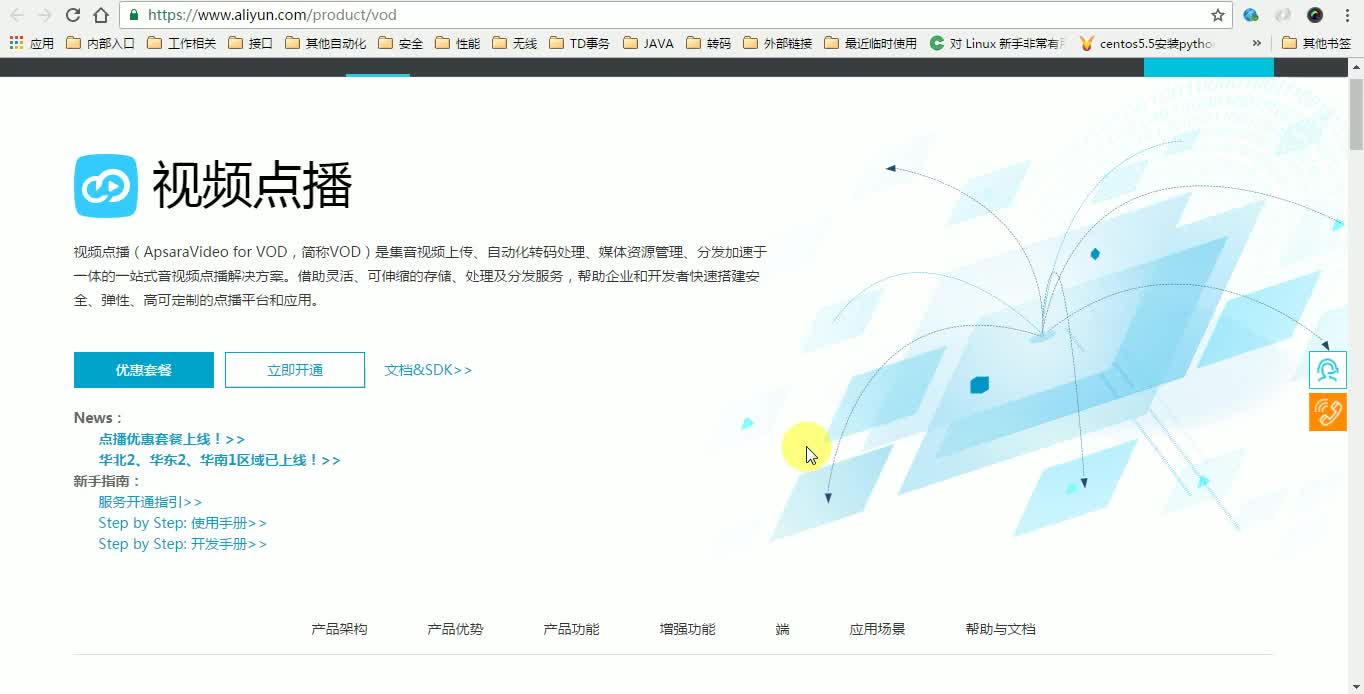Screen dimensions: 1364x694
Task: Open Step by Step: 开发手册 link
Action: pos(182,544)
